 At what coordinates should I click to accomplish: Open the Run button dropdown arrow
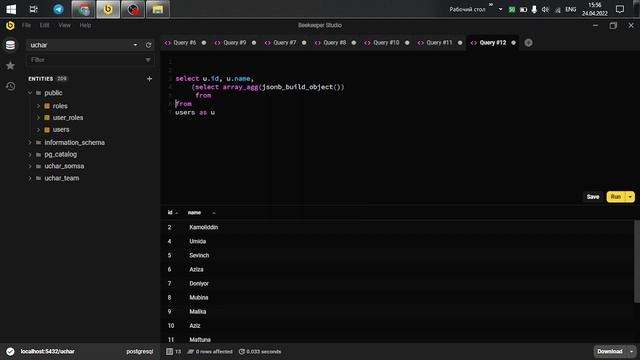click(x=630, y=197)
